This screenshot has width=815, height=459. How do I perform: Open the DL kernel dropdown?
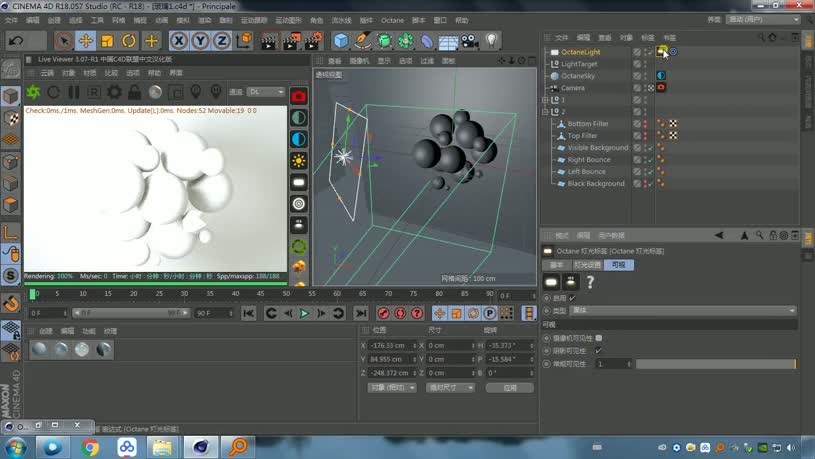[266, 92]
